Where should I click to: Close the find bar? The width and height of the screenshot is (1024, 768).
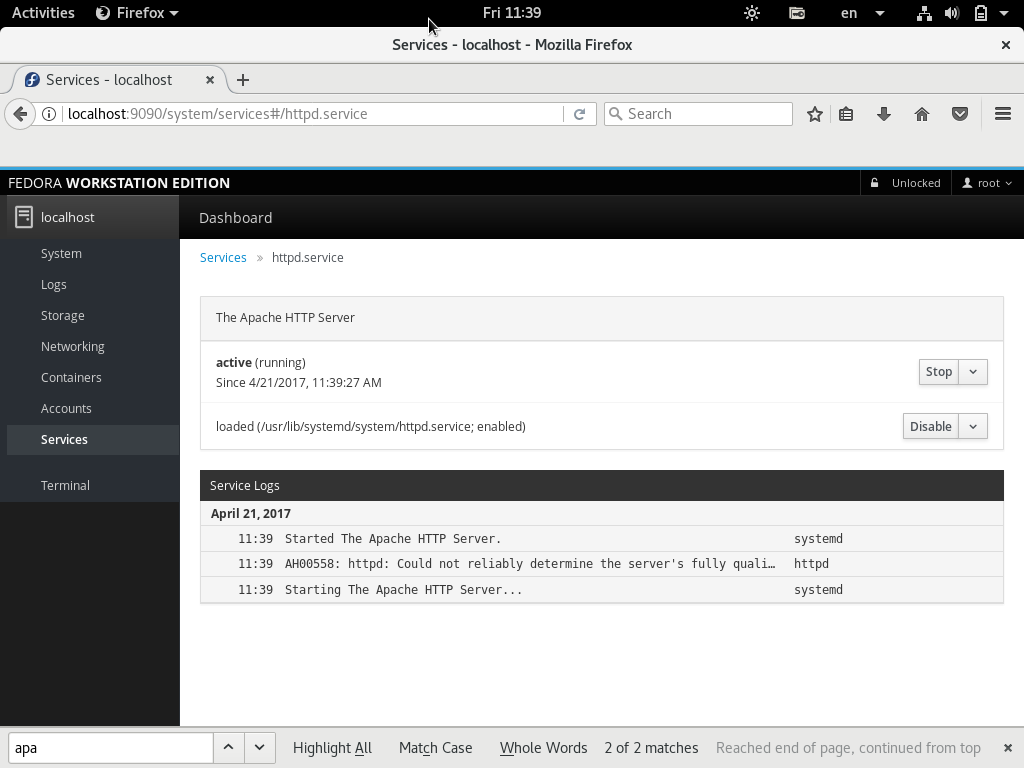coord(1007,748)
